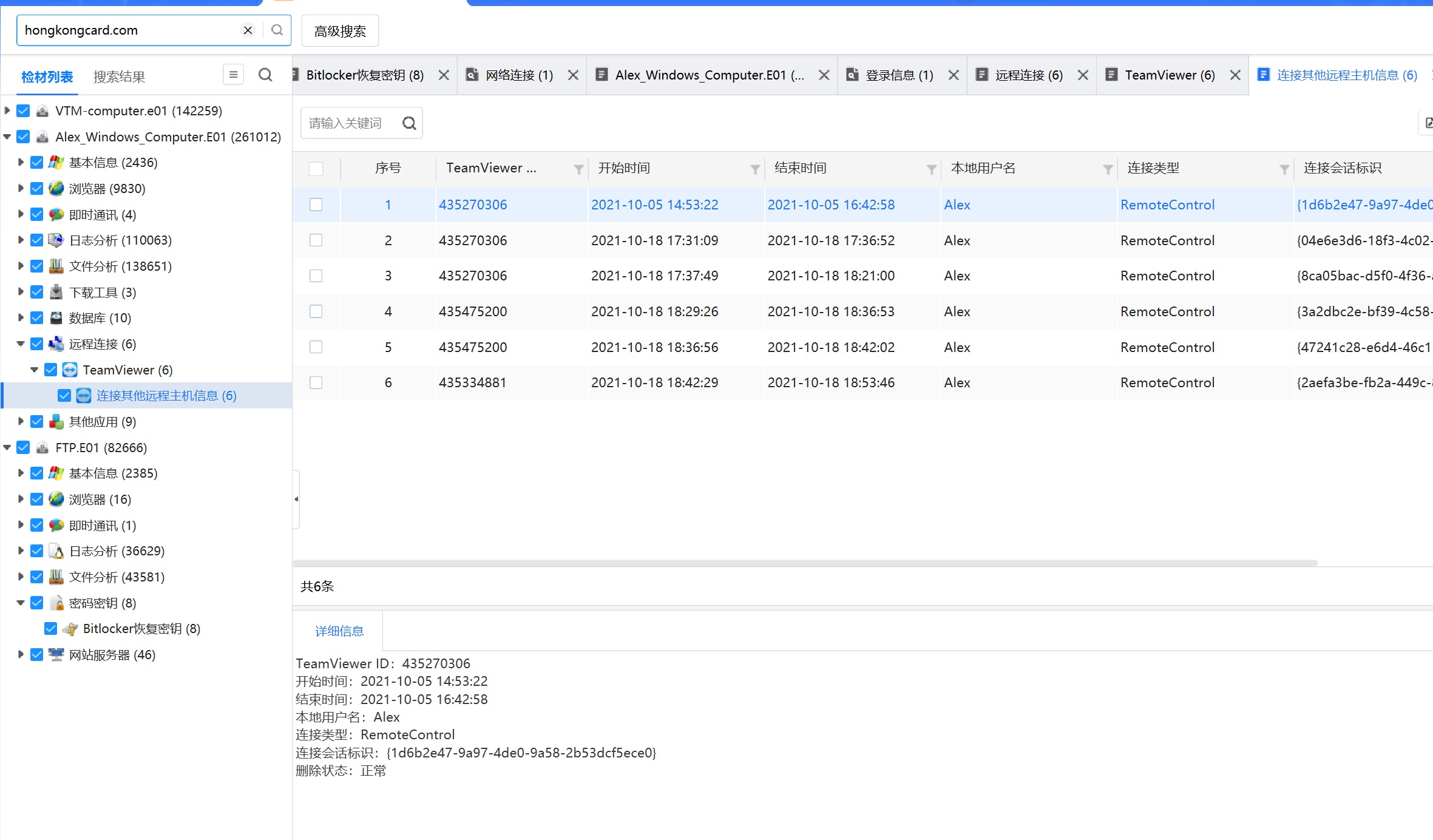Click the evidence panel search magnifier

(x=265, y=75)
